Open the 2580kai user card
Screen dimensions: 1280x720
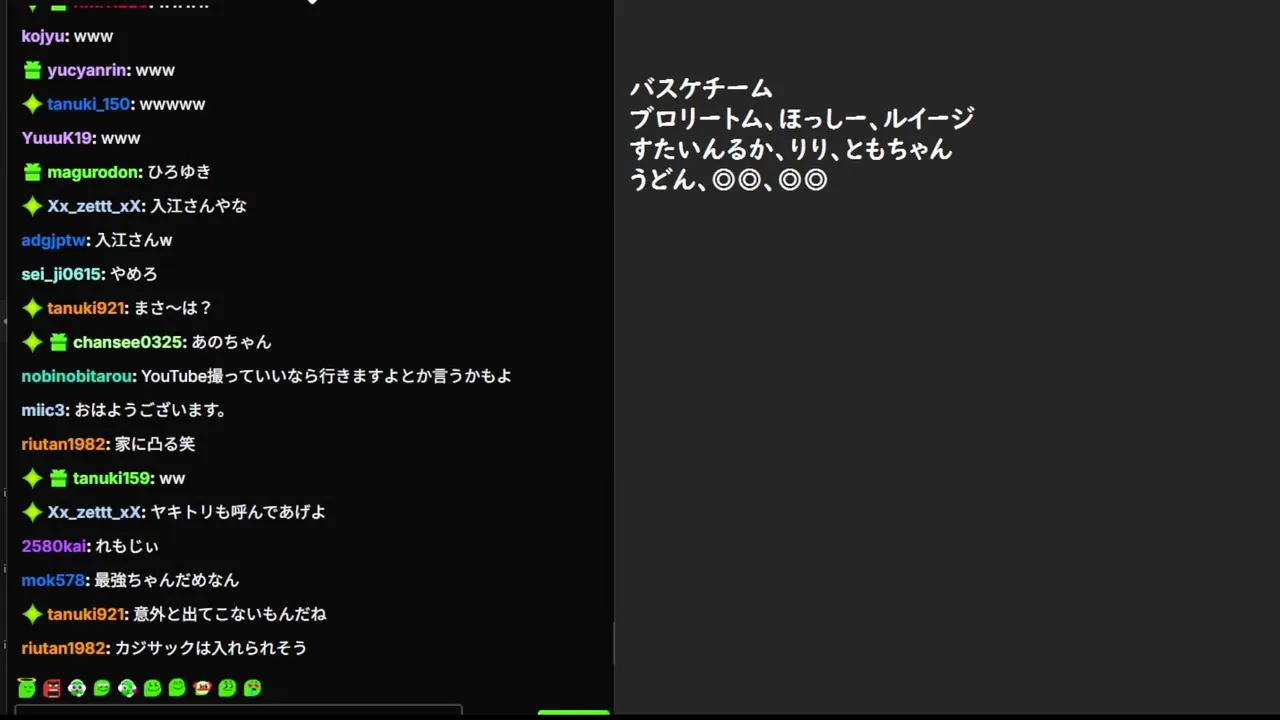pos(54,546)
